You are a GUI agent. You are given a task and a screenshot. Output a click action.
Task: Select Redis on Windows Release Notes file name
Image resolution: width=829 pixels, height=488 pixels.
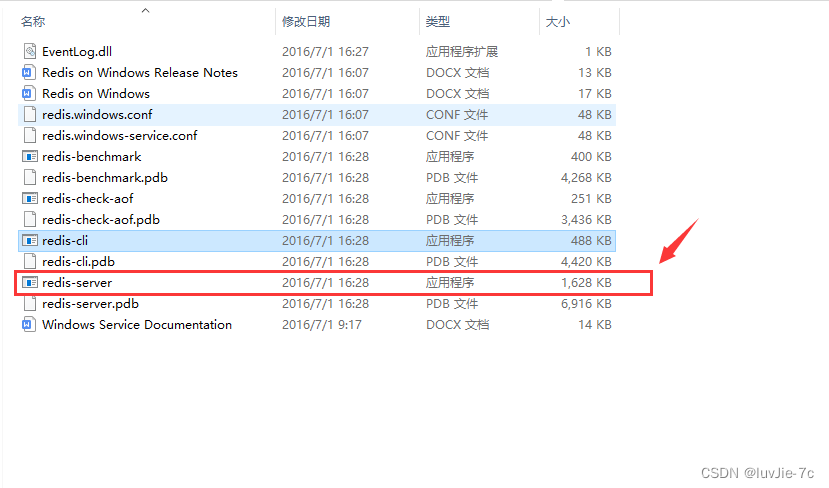point(140,72)
